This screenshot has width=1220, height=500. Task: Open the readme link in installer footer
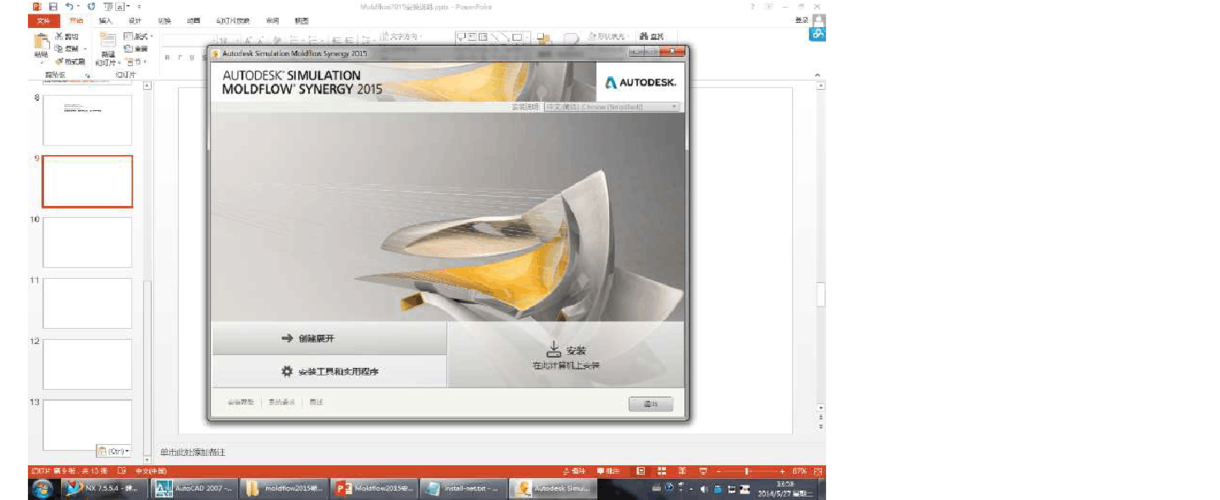point(316,402)
